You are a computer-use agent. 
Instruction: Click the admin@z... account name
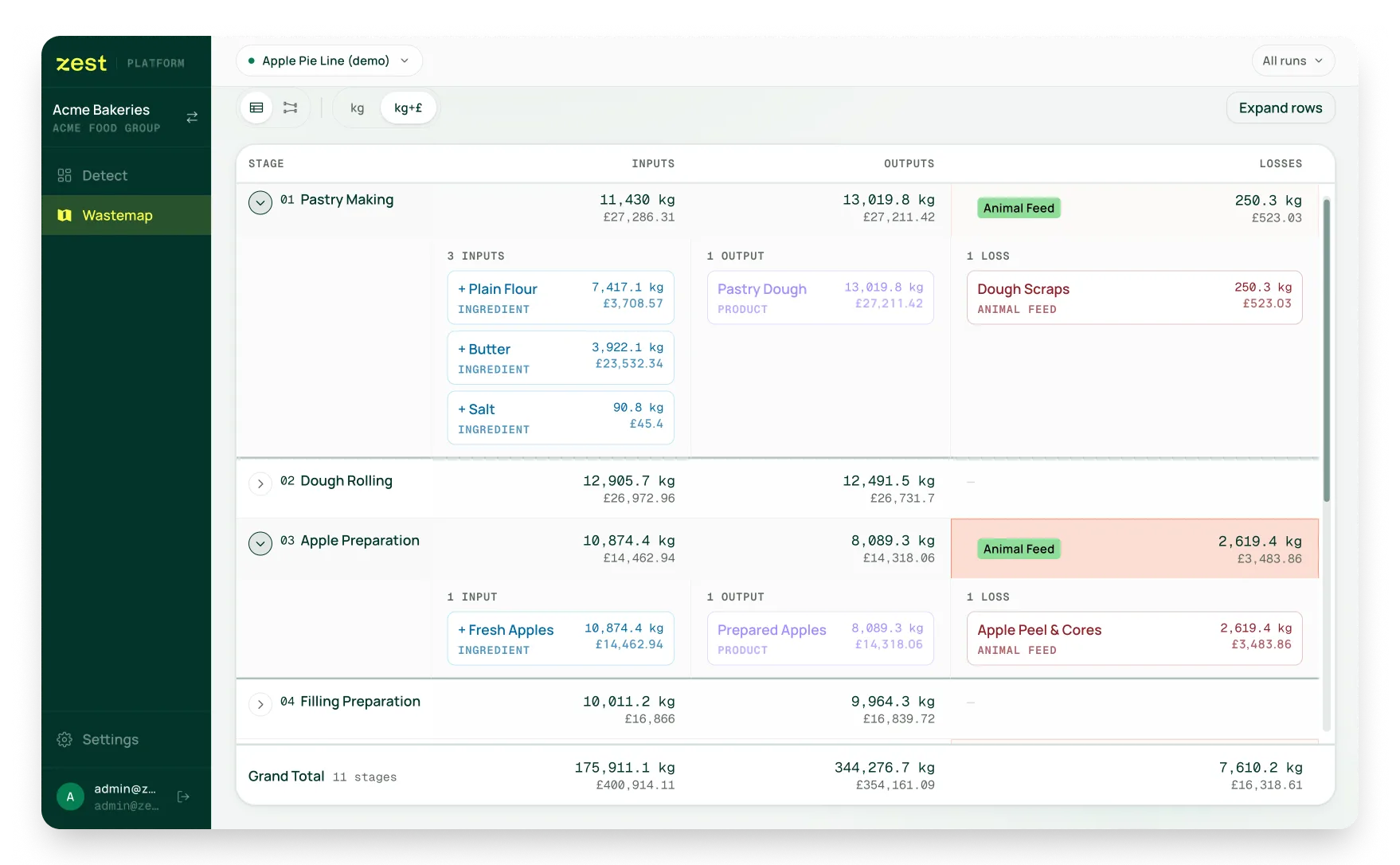pyautogui.click(x=125, y=789)
